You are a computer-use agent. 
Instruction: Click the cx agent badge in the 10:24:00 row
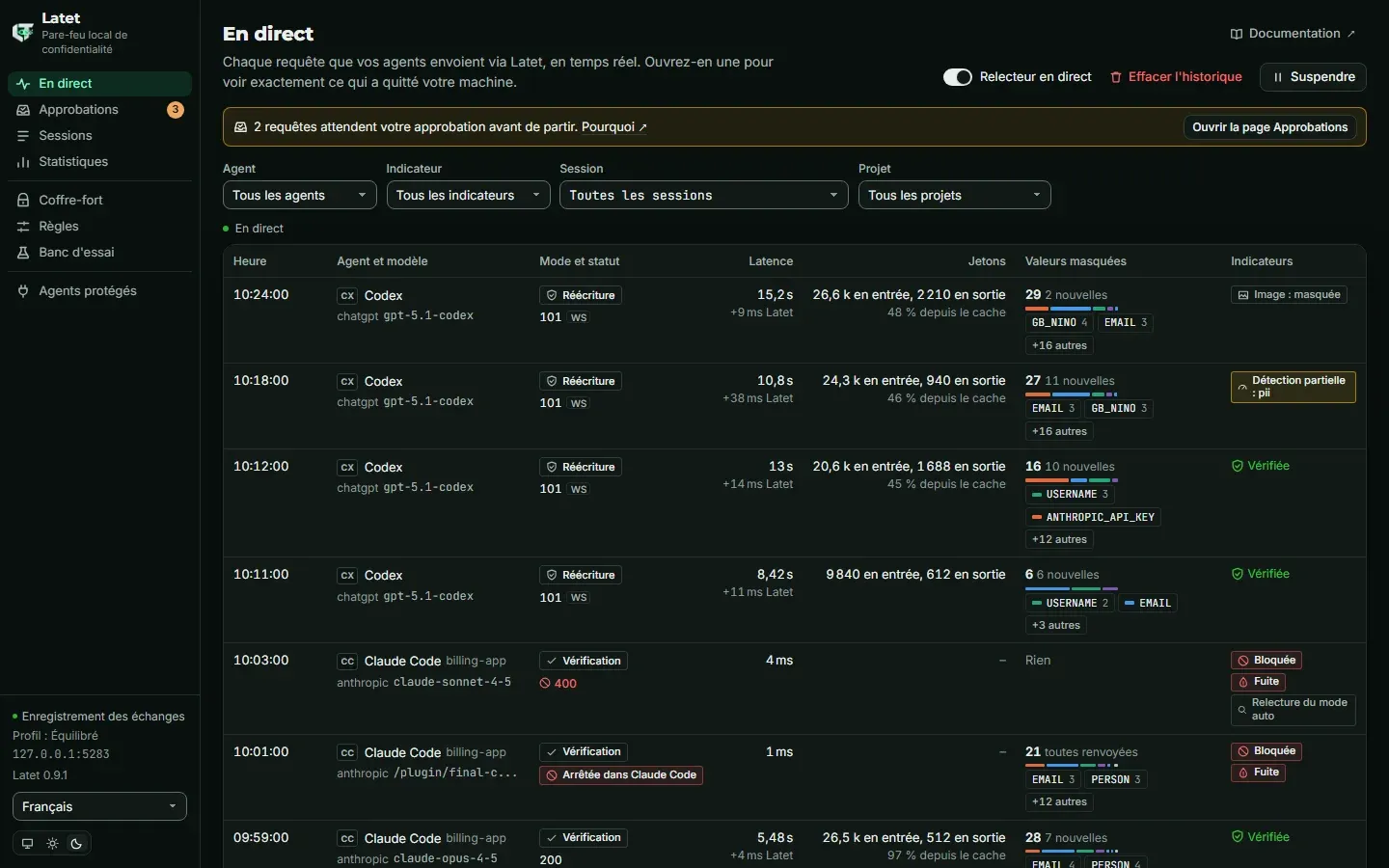coord(347,296)
